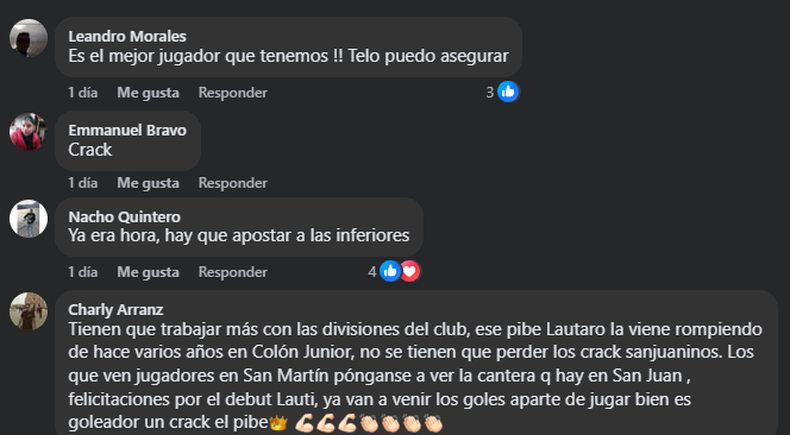Viewport: 790px width, 435px height.
Task: Visit Nacho Quintero's profile via name
Action: 124,217
